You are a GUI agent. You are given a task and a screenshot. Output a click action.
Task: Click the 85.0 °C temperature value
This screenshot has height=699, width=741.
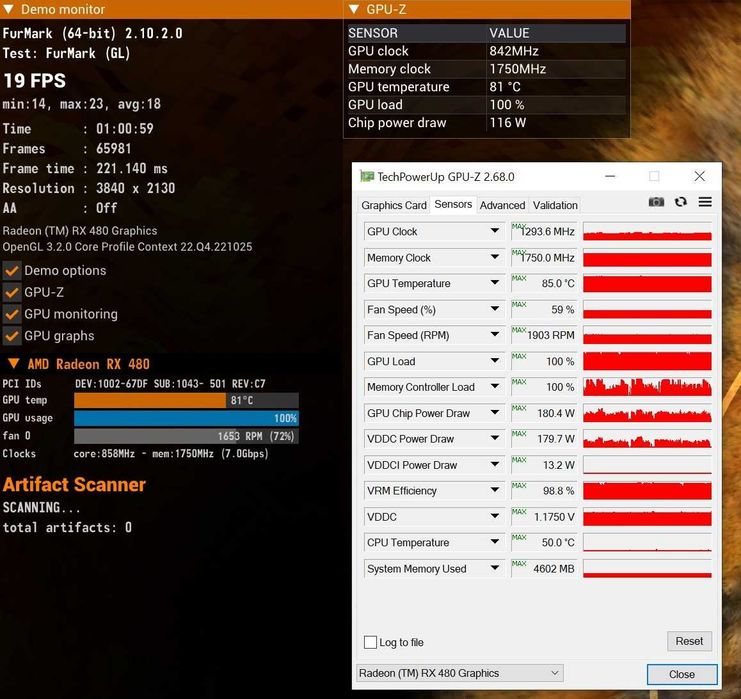pyautogui.click(x=558, y=284)
